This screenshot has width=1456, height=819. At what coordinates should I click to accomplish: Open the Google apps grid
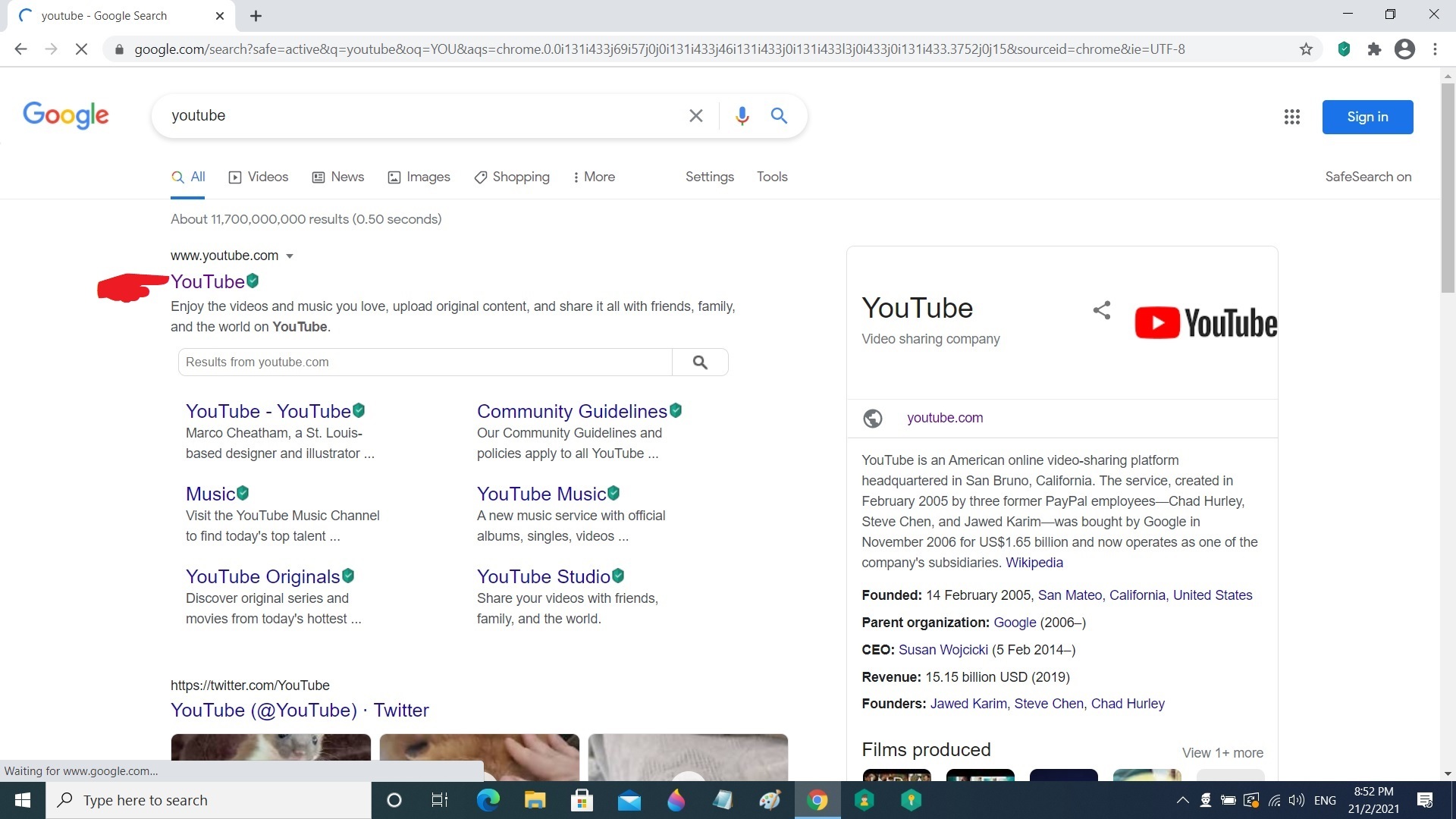coord(1291,117)
